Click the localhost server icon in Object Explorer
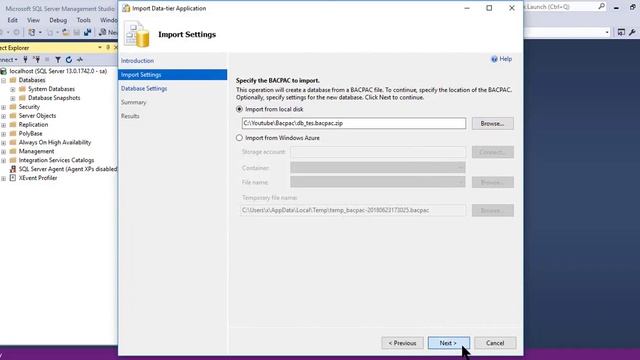 tap(4, 71)
